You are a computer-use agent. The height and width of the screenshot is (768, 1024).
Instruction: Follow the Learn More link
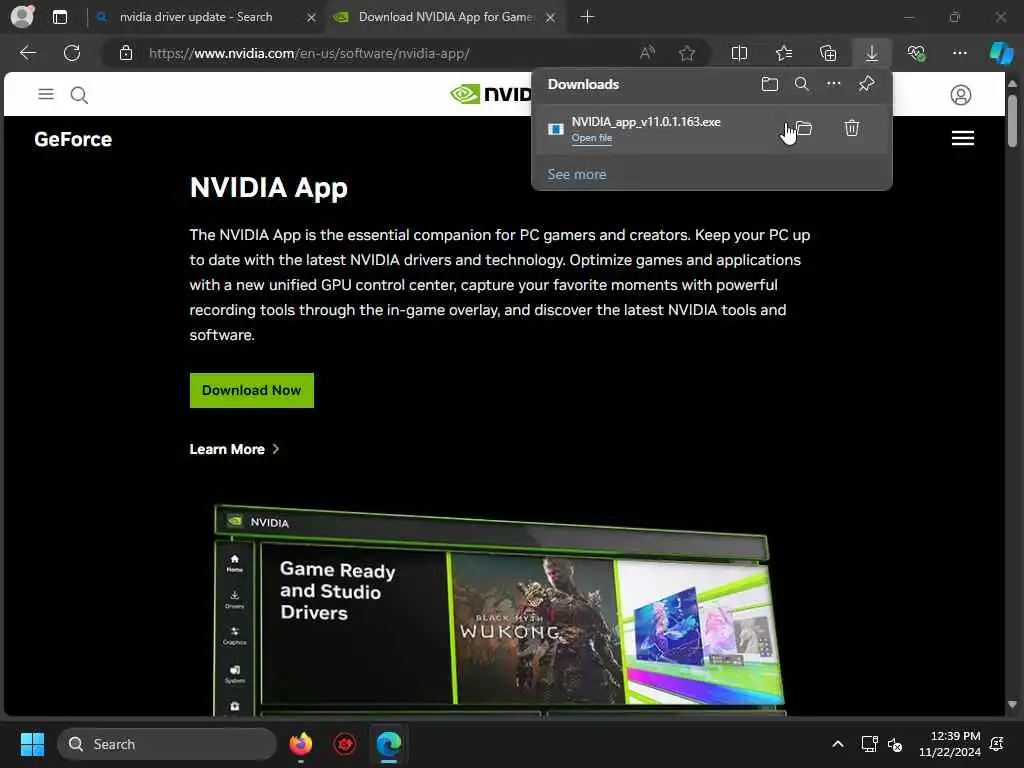pos(234,449)
